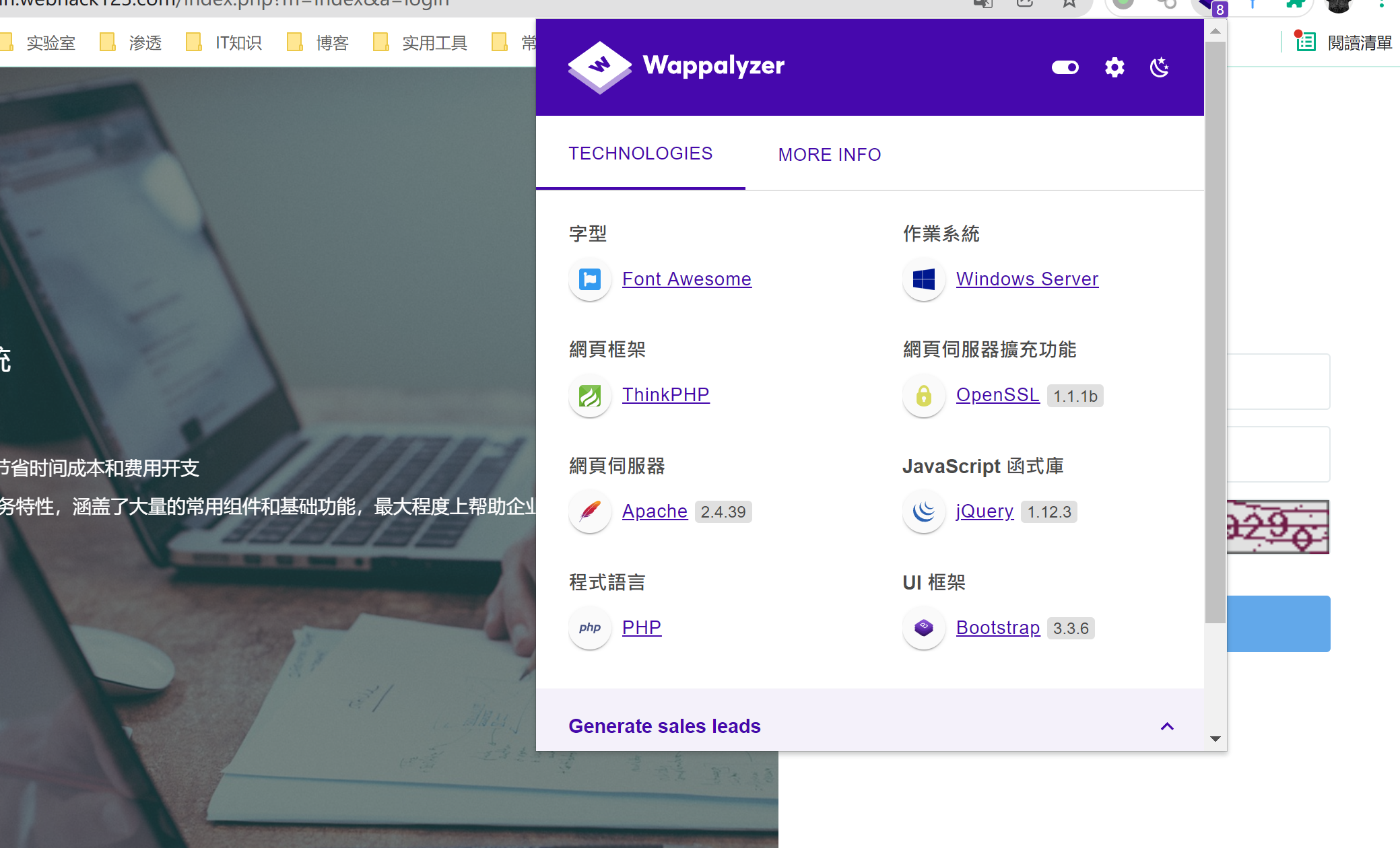Open the 实验室 bookmark folder
The width and height of the screenshot is (1400, 848).
(39, 43)
